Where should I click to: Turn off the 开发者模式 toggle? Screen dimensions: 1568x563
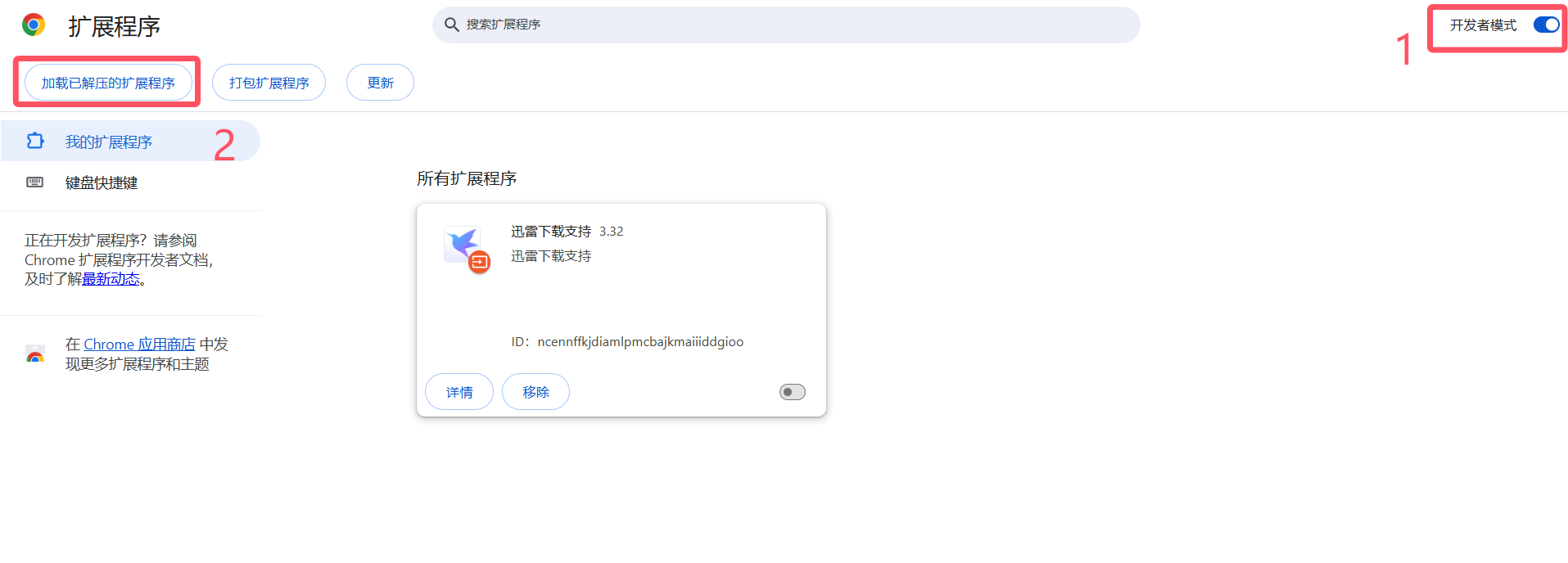point(1546,25)
